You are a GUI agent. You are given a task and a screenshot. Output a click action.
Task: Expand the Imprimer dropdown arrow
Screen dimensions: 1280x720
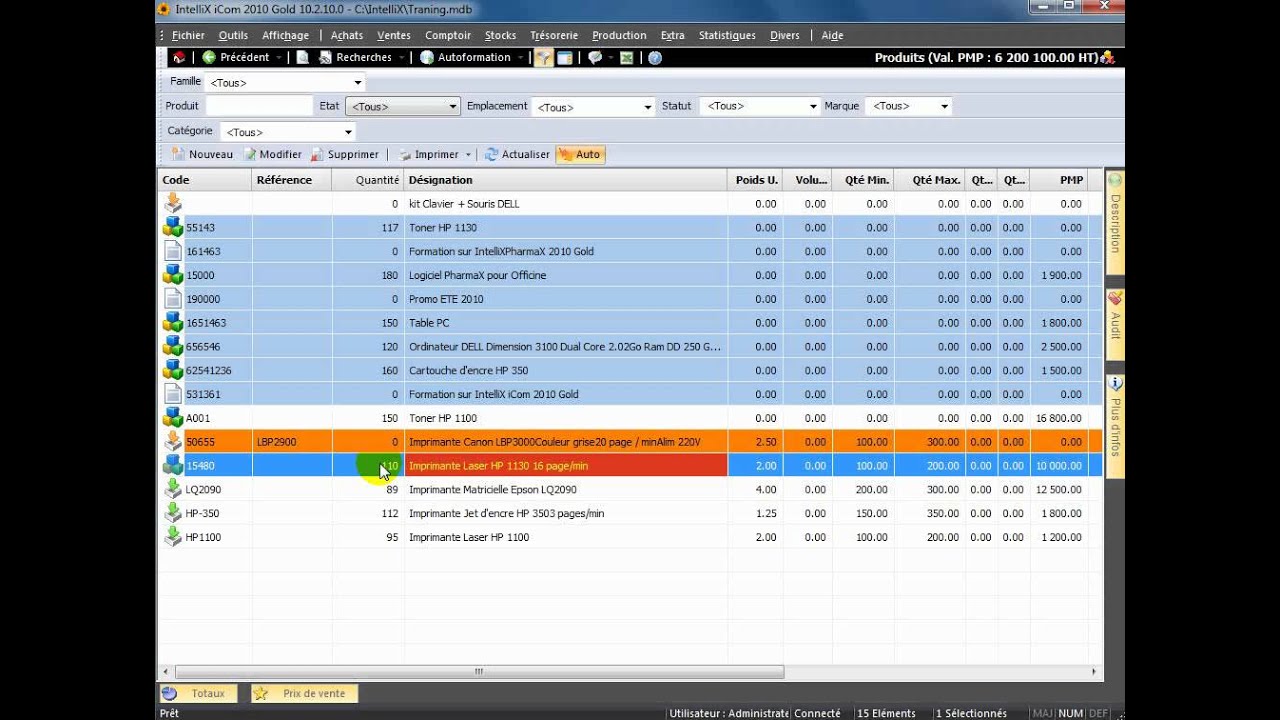pos(468,155)
